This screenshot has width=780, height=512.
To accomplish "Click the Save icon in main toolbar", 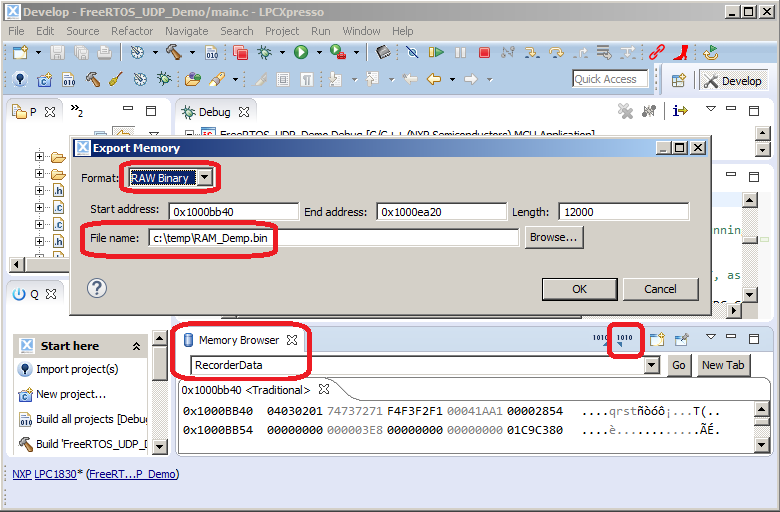I will (x=57, y=52).
